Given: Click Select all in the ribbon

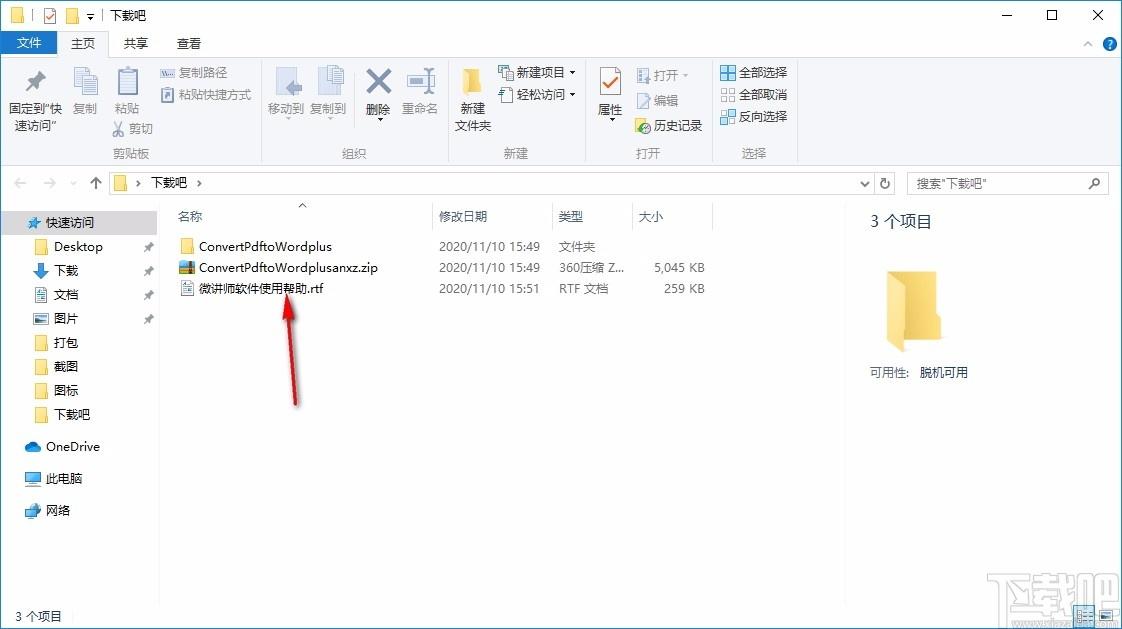Looking at the screenshot, I should click(x=753, y=73).
